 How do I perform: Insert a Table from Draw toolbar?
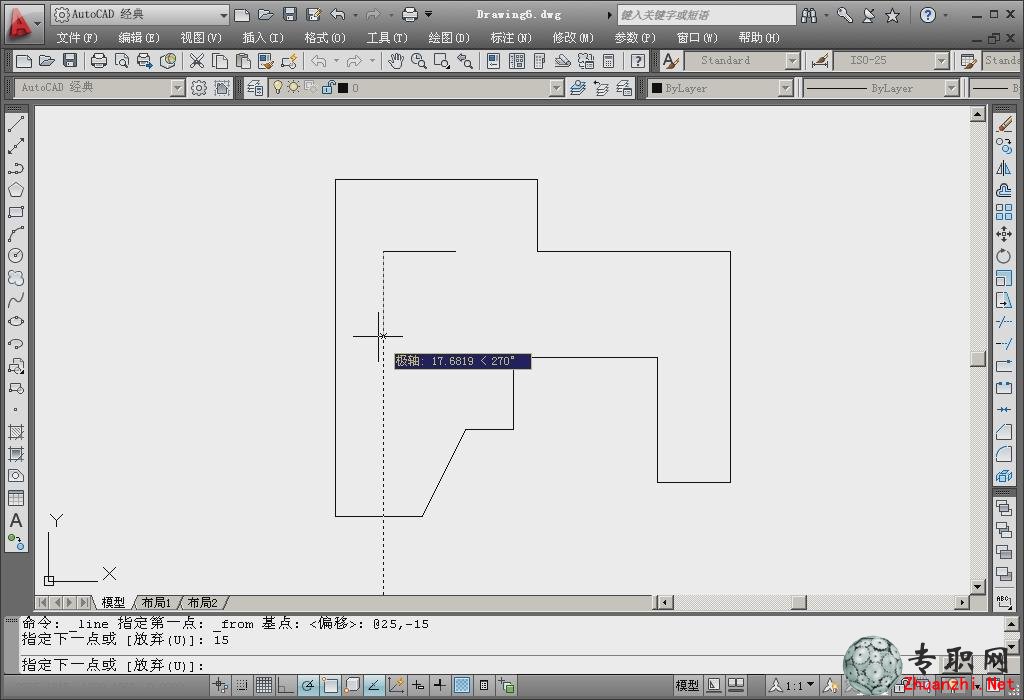[16, 498]
